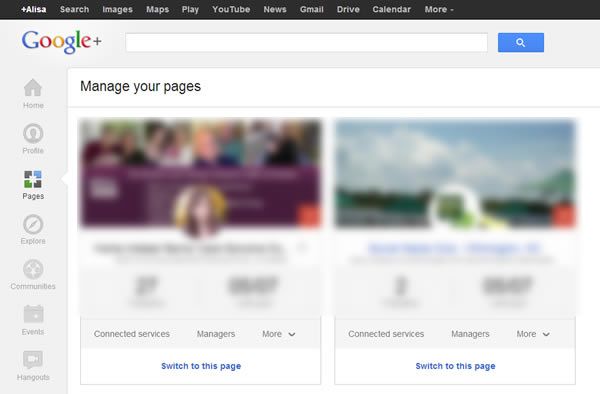
Task: Select the Pages icon in the sidebar
Action: [33, 179]
